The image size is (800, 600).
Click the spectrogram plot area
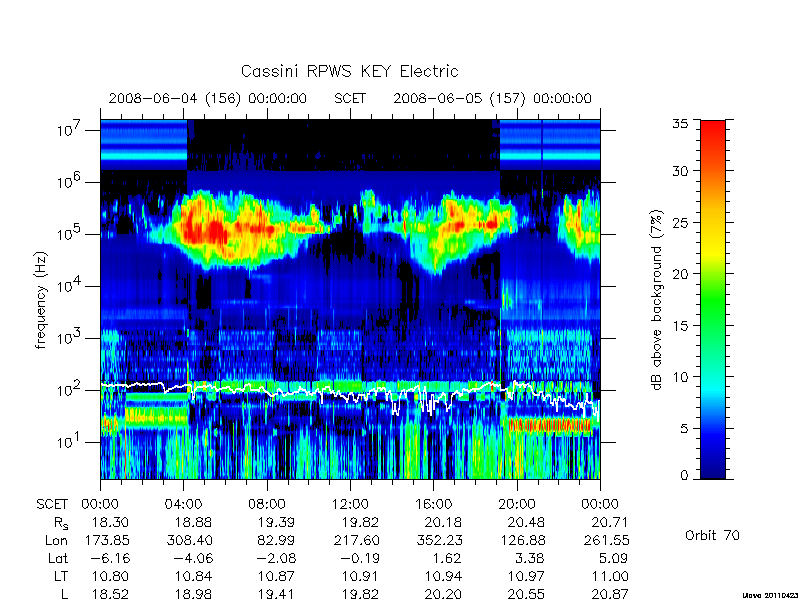(x=350, y=299)
